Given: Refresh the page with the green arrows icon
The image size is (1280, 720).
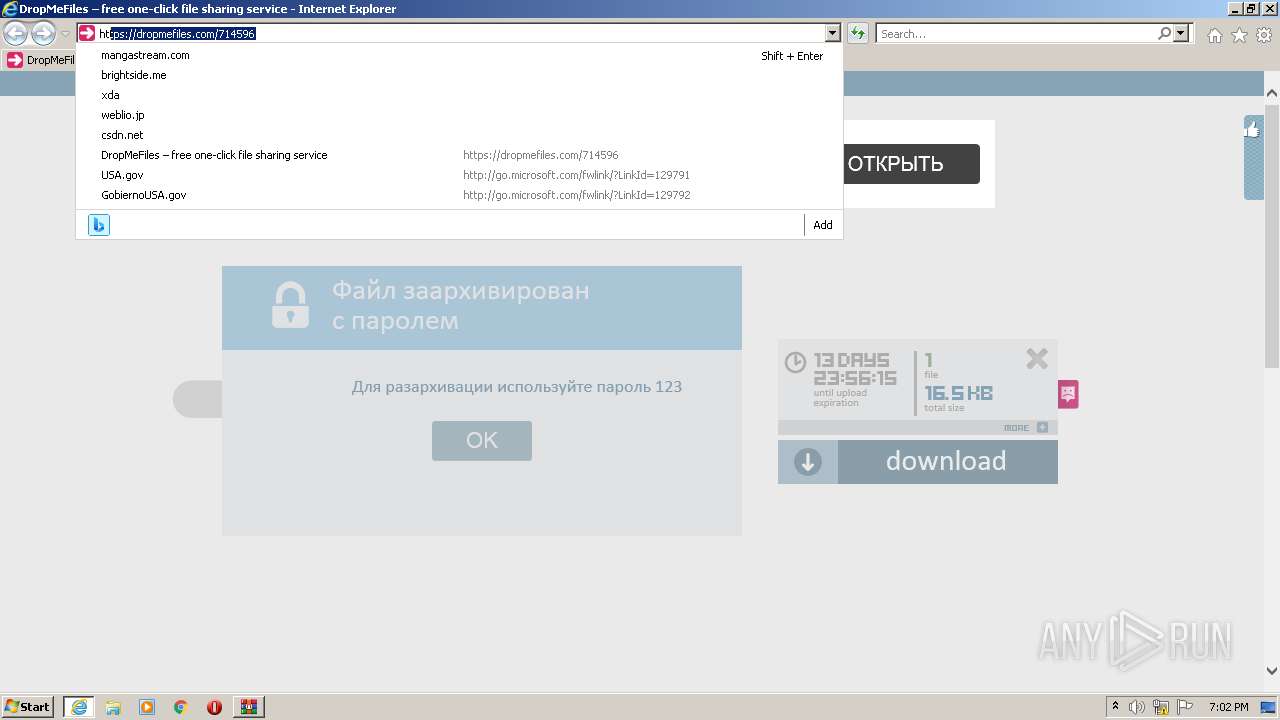Looking at the screenshot, I should [x=858, y=34].
